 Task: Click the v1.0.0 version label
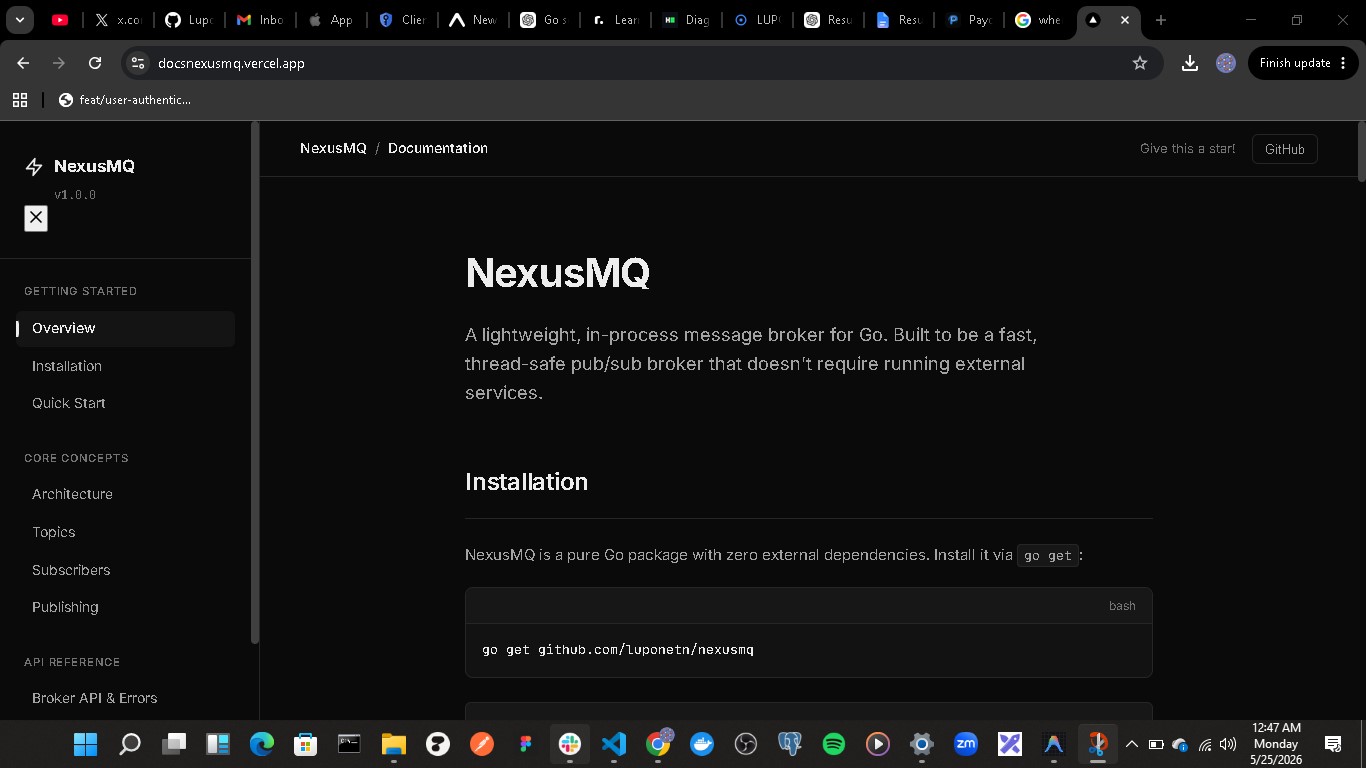(75, 195)
